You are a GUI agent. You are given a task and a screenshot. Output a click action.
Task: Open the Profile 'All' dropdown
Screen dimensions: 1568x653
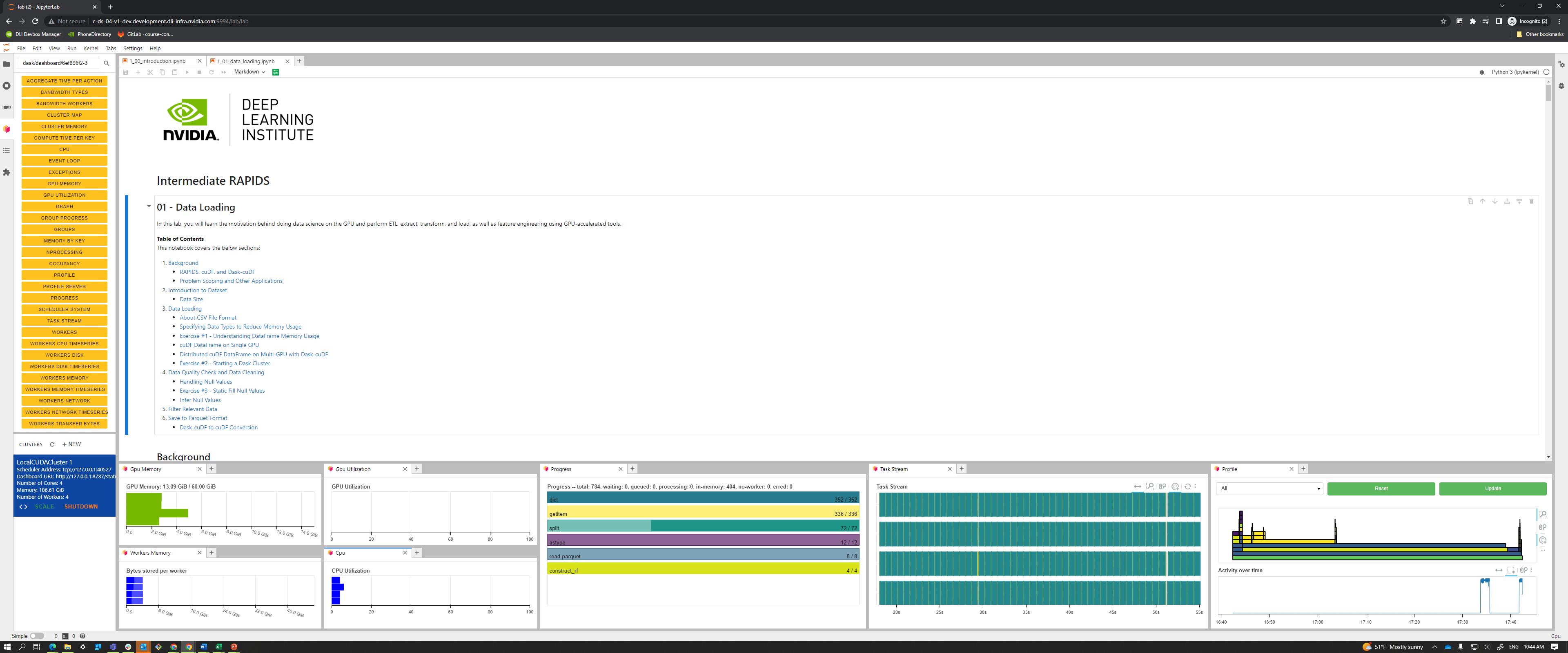(1270, 489)
